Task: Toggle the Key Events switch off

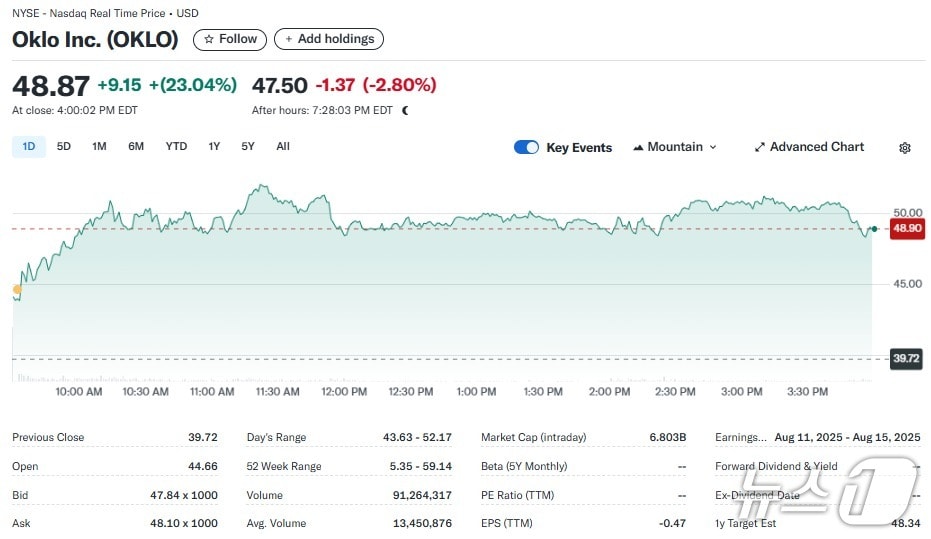Action: (x=526, y=147)
